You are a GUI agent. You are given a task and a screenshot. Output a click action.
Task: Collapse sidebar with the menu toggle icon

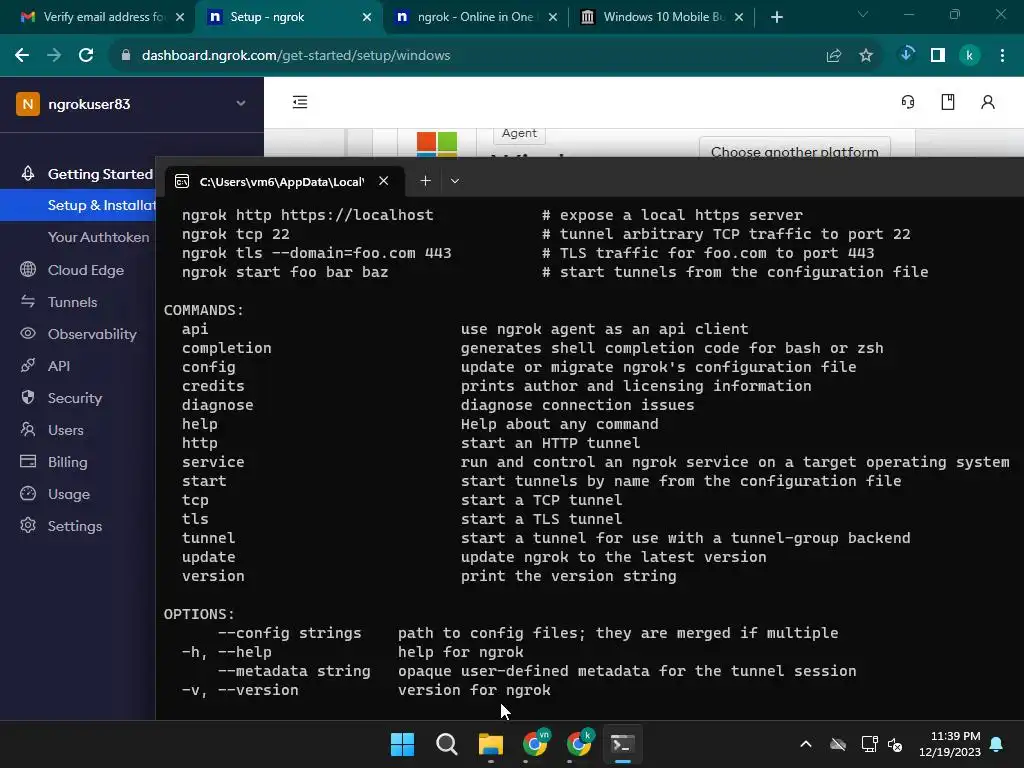pyautogui.click(x=300, y=102)
